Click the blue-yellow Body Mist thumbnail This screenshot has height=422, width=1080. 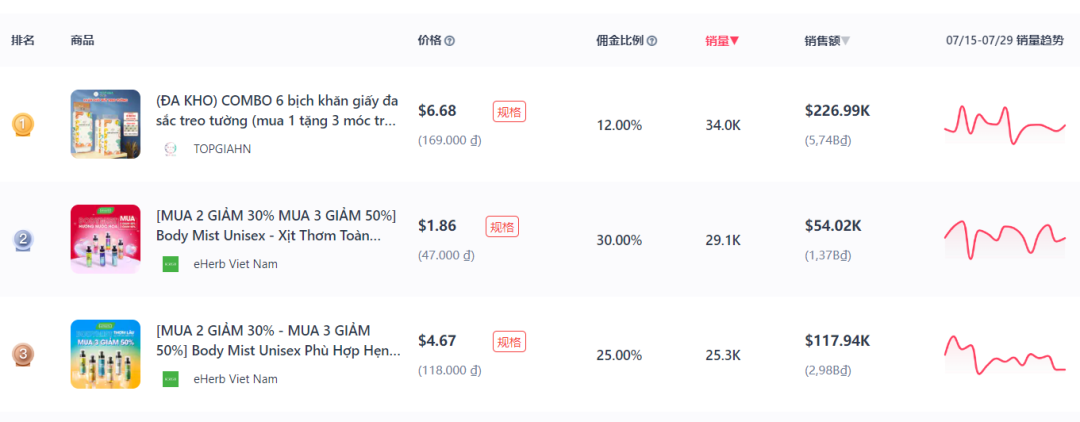click(105, 354)
